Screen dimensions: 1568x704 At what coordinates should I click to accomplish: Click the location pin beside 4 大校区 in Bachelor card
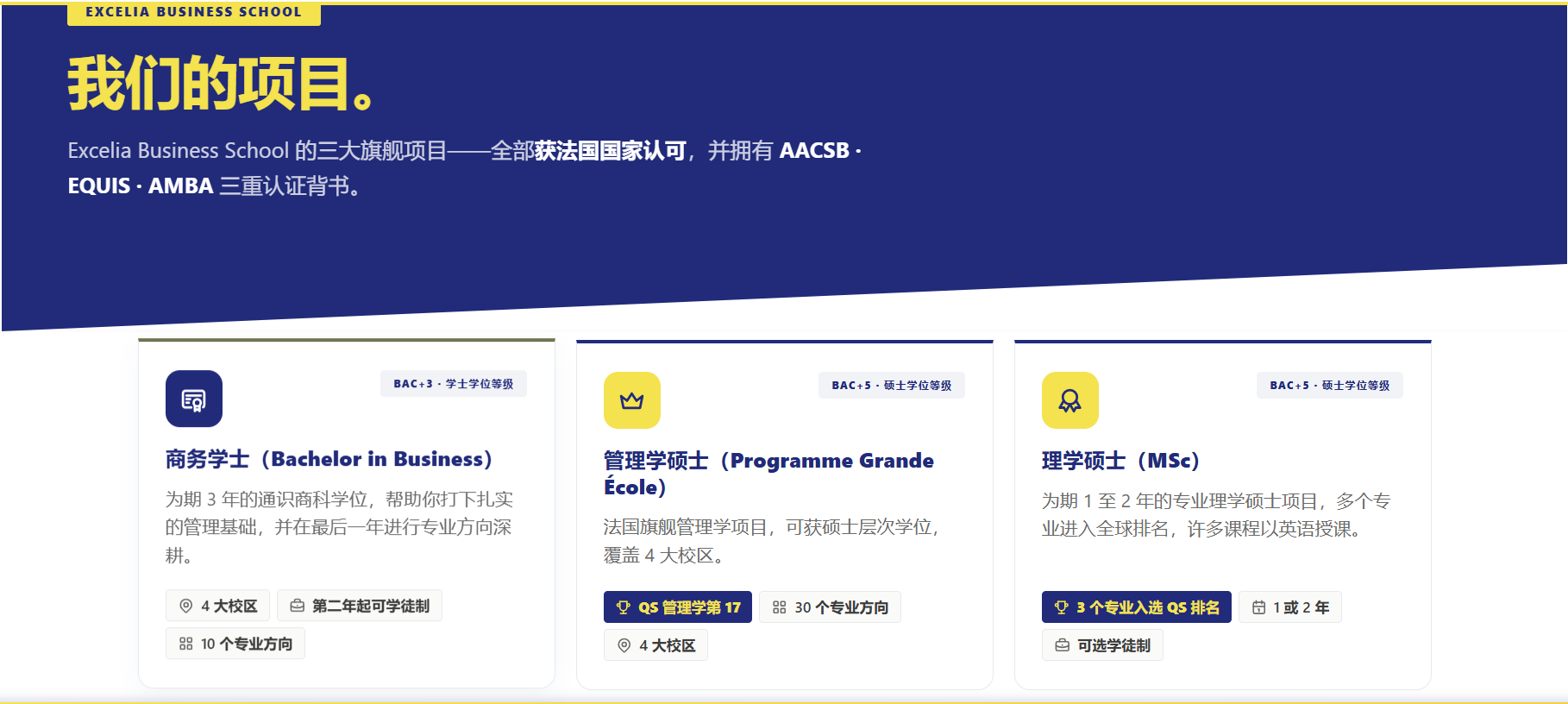[185, 606]
